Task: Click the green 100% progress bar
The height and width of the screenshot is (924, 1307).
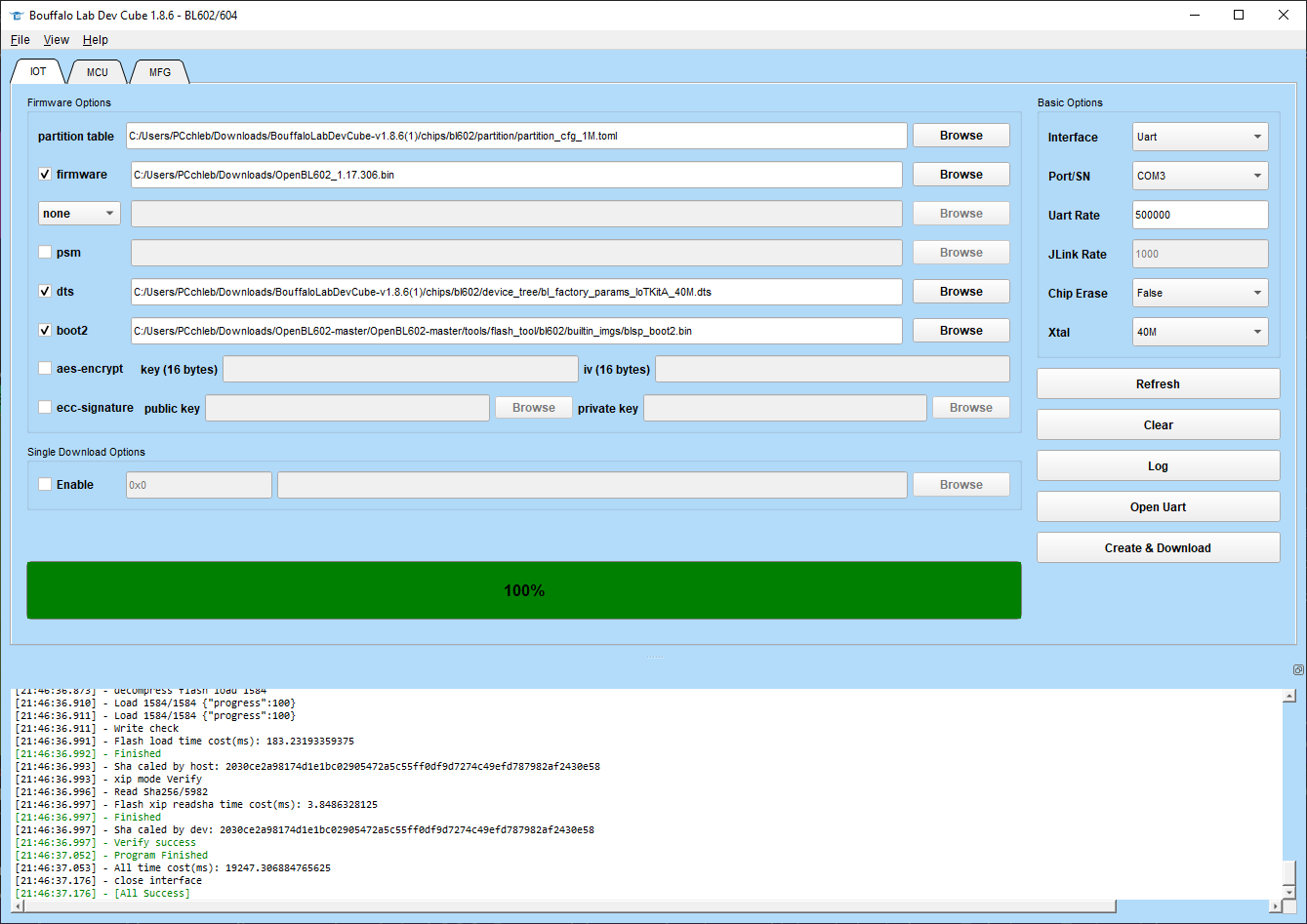Action: tap(524, 590)
